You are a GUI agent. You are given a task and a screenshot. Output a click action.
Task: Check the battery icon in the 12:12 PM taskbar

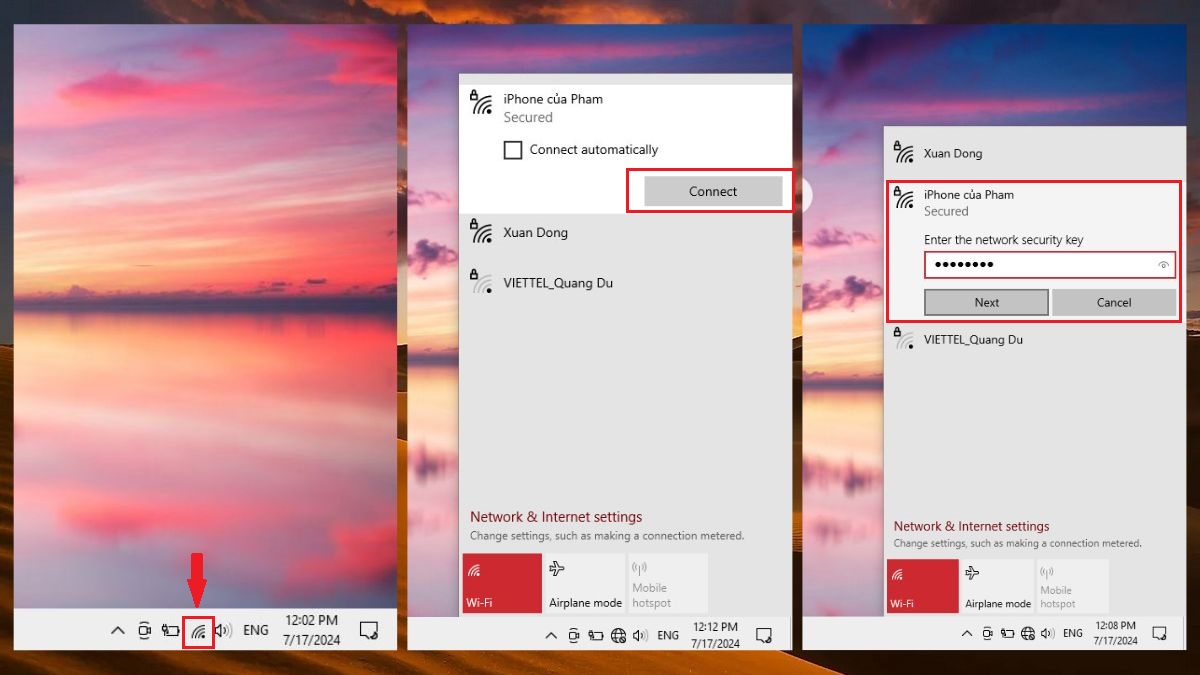[596, 635]
